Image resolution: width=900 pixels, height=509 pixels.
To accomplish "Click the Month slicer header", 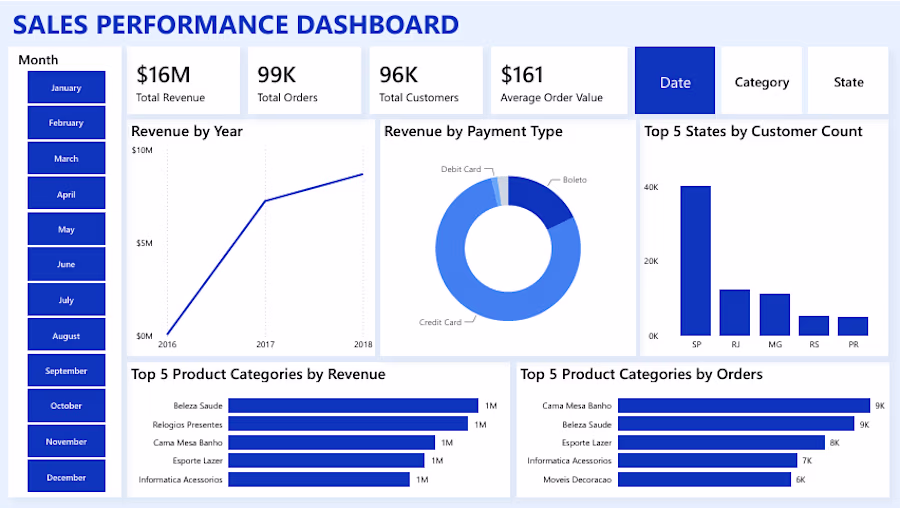I will coord(38,60).
